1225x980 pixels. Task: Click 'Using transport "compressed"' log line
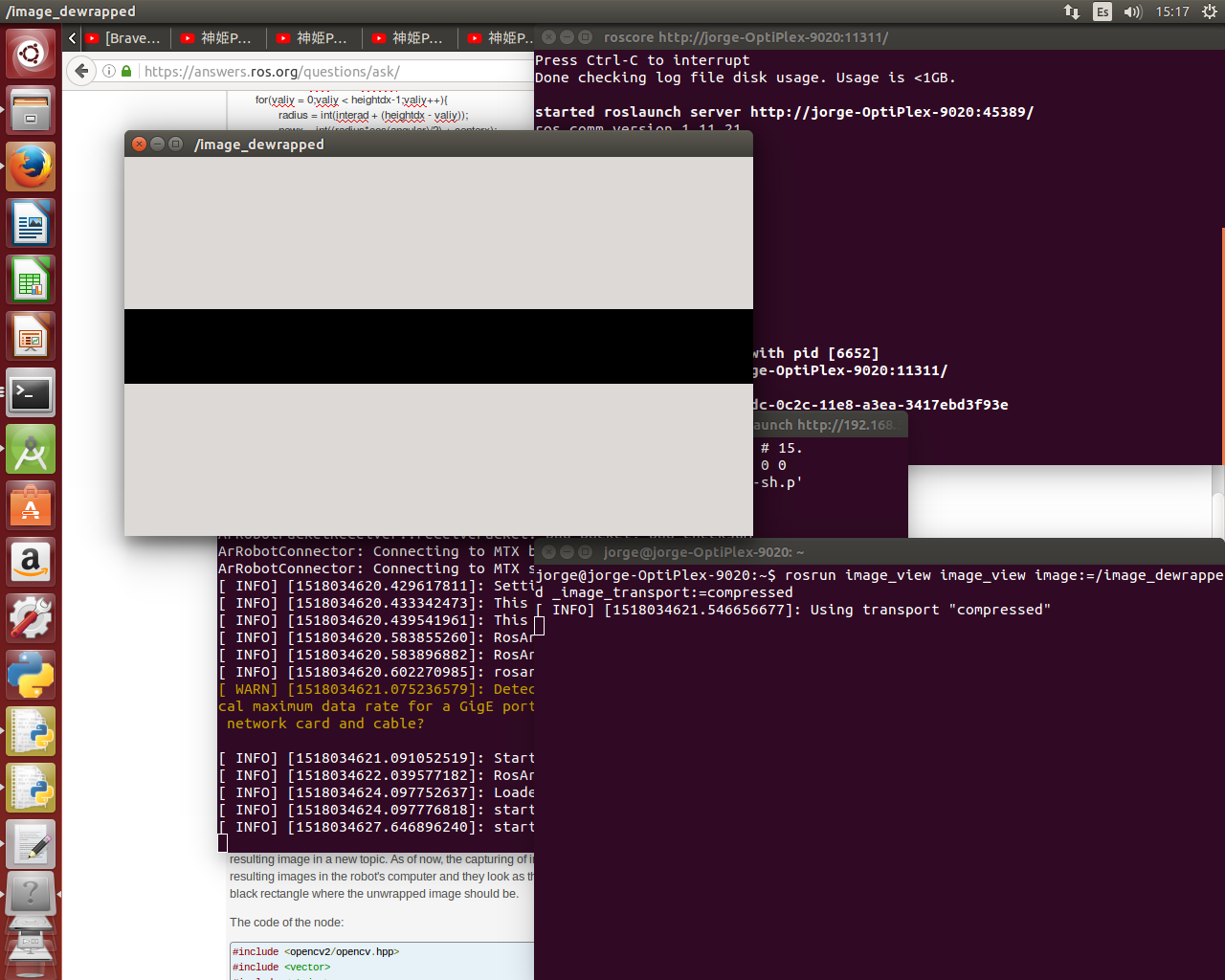792,610
